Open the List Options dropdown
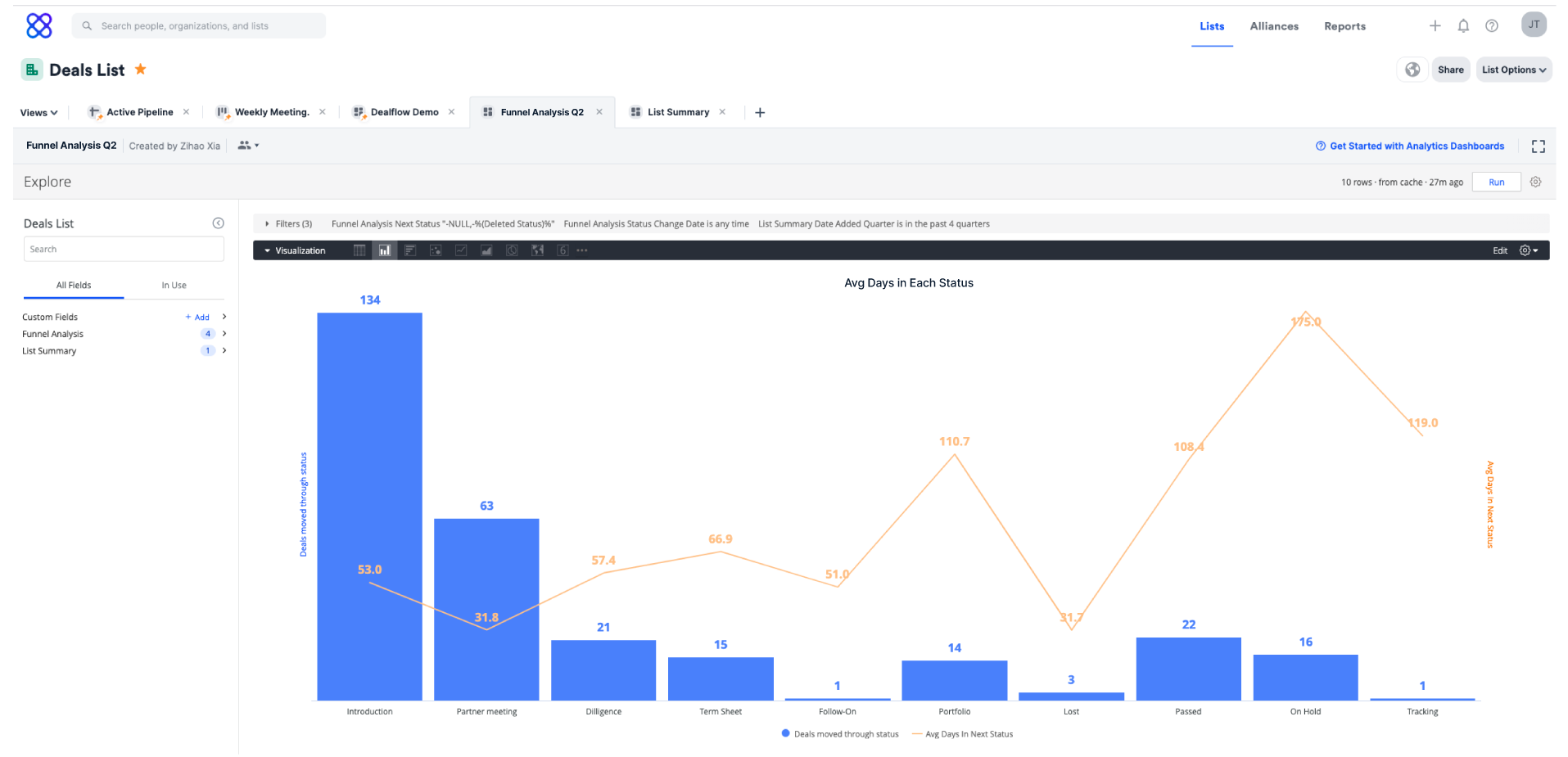This screenshot has height=757, width=1568. 1513,70
